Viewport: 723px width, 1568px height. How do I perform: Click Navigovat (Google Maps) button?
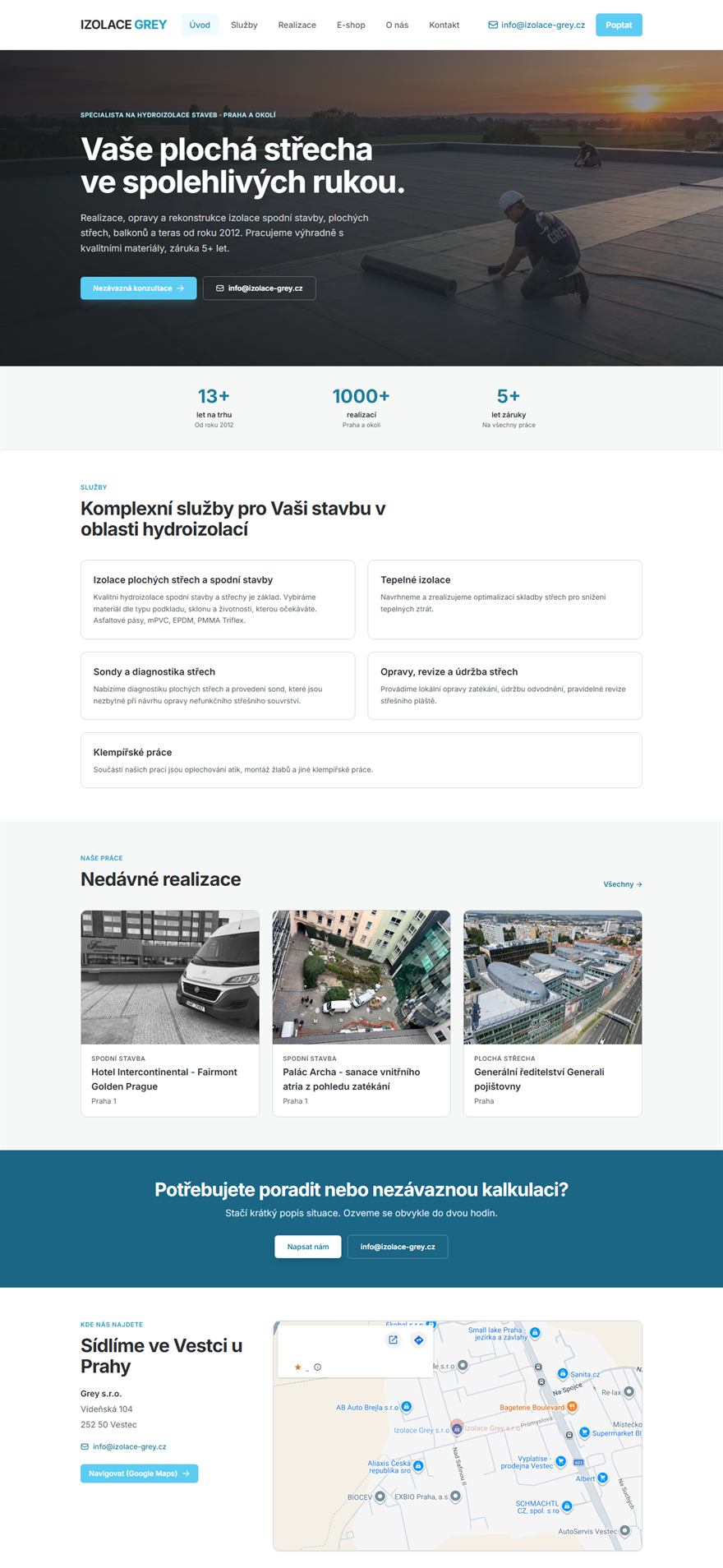[x=139, y=1473]
